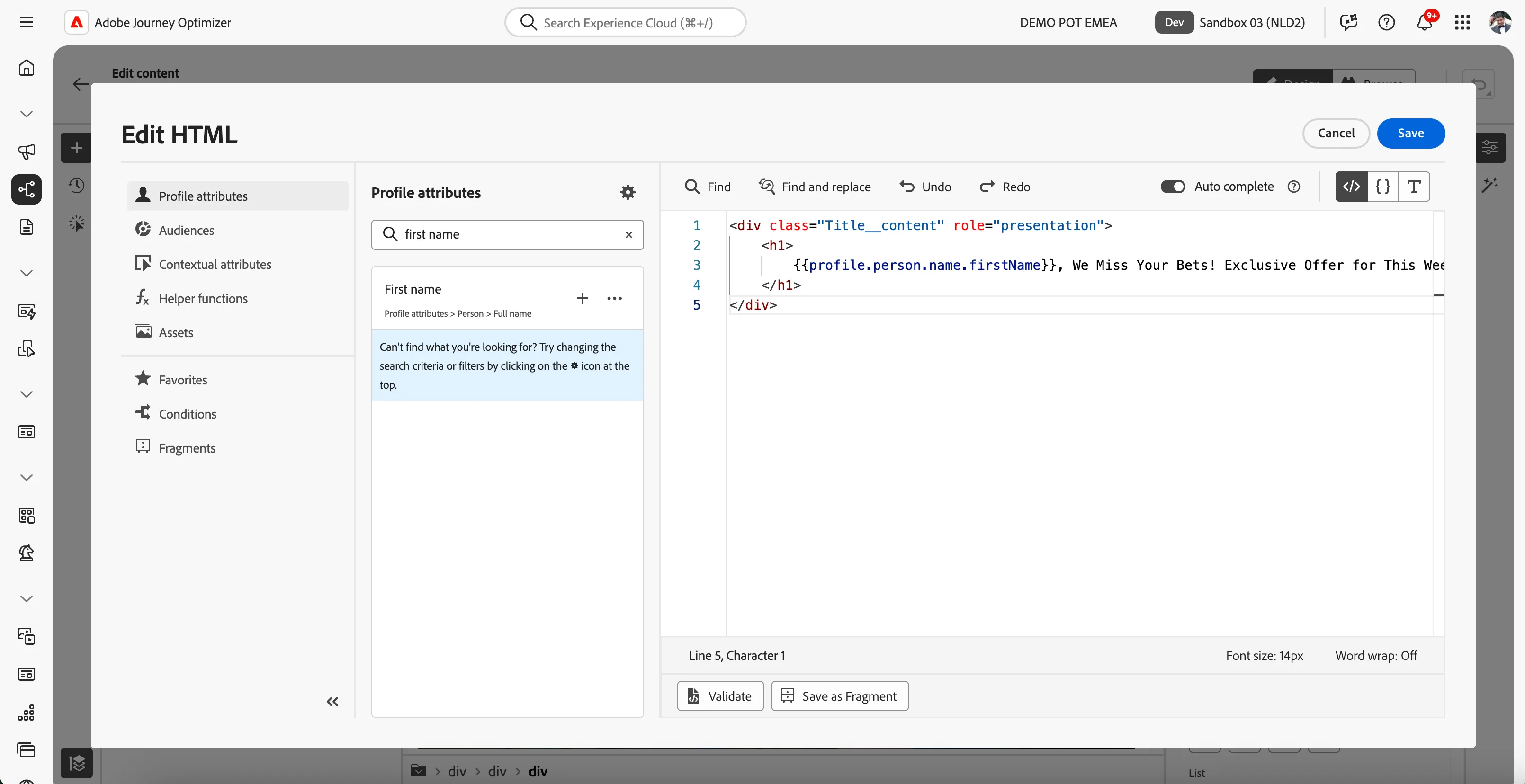Viewport: 1525px width, 784px height.
Task: Collapse the first sidebar section chevron
Action: pyautogui.click(x=26, y=114)
